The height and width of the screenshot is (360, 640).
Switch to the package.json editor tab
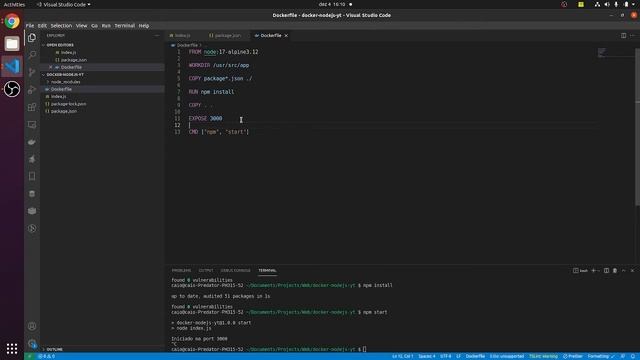(x=227, y=36)
